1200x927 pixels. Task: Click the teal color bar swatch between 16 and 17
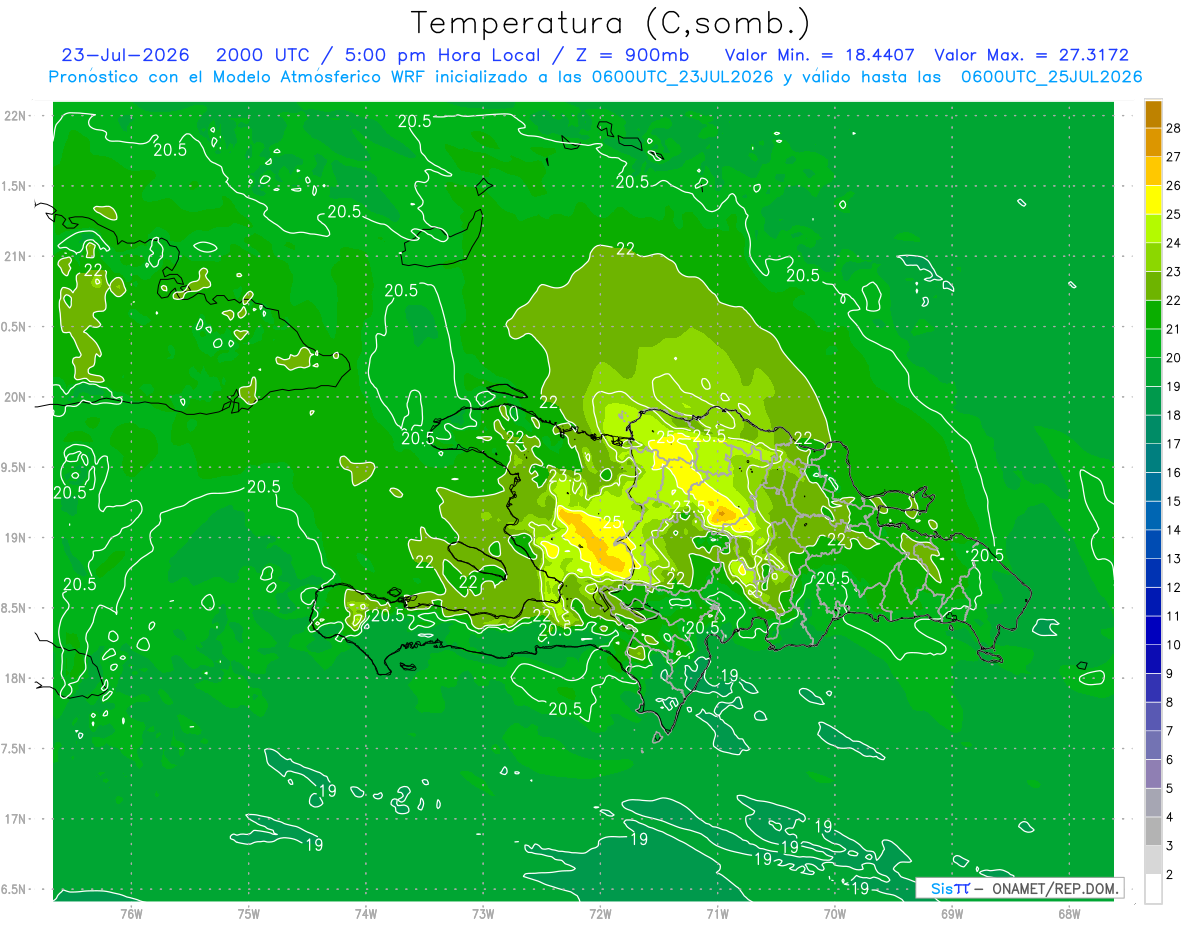click(x=1153, y=458)
